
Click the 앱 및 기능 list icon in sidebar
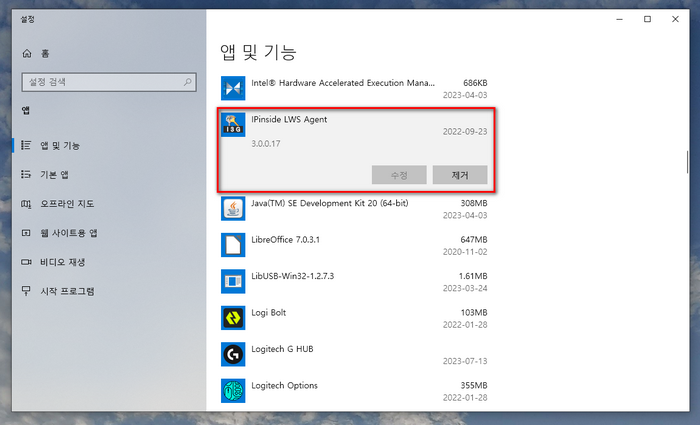(x=26, y=145)
